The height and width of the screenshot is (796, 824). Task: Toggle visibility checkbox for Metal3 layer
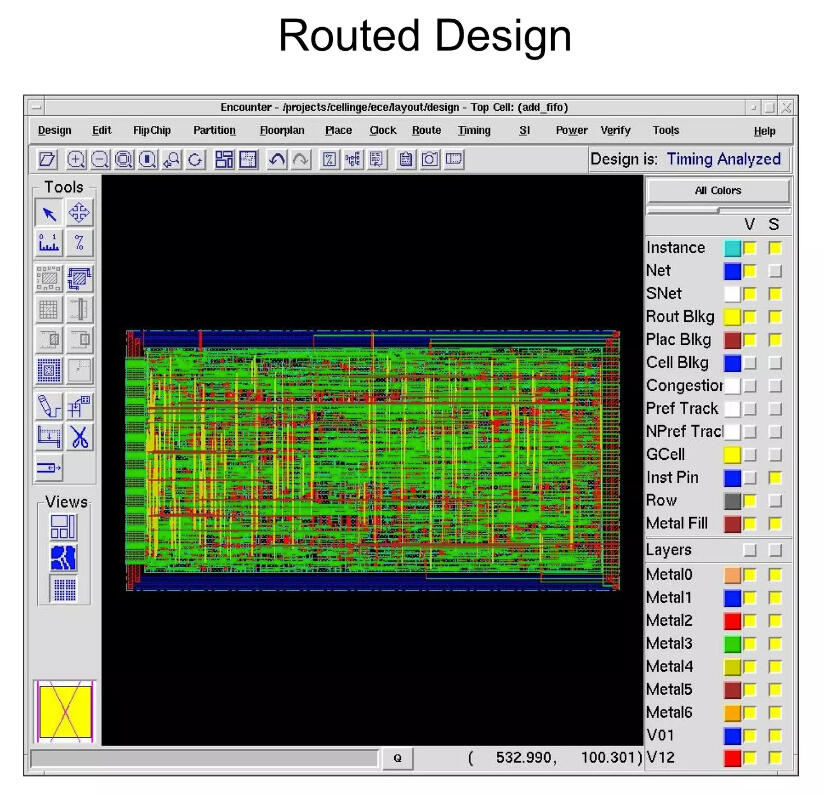pos(750,644)
